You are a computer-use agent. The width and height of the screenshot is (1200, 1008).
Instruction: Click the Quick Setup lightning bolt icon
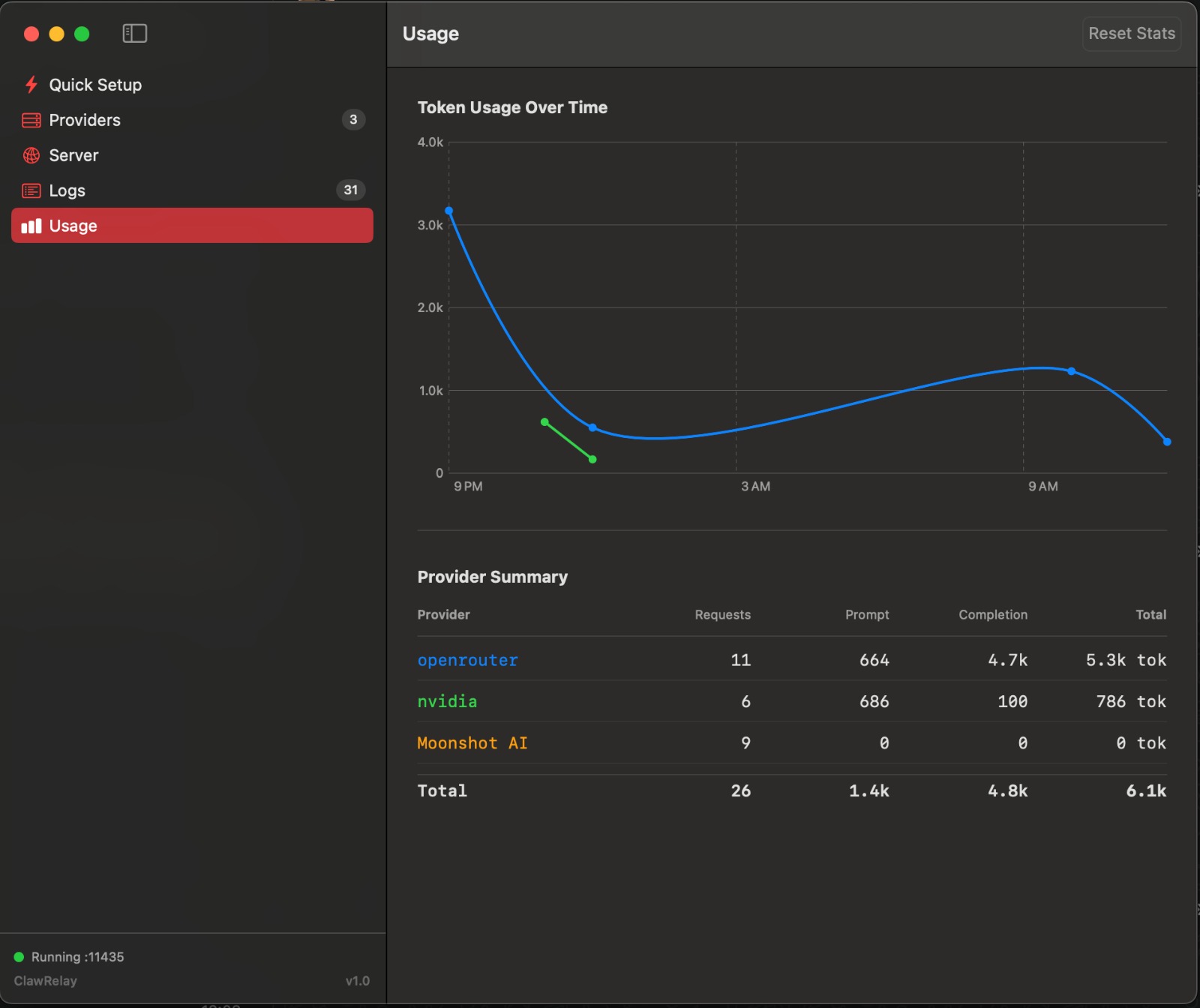coord(31,85)
